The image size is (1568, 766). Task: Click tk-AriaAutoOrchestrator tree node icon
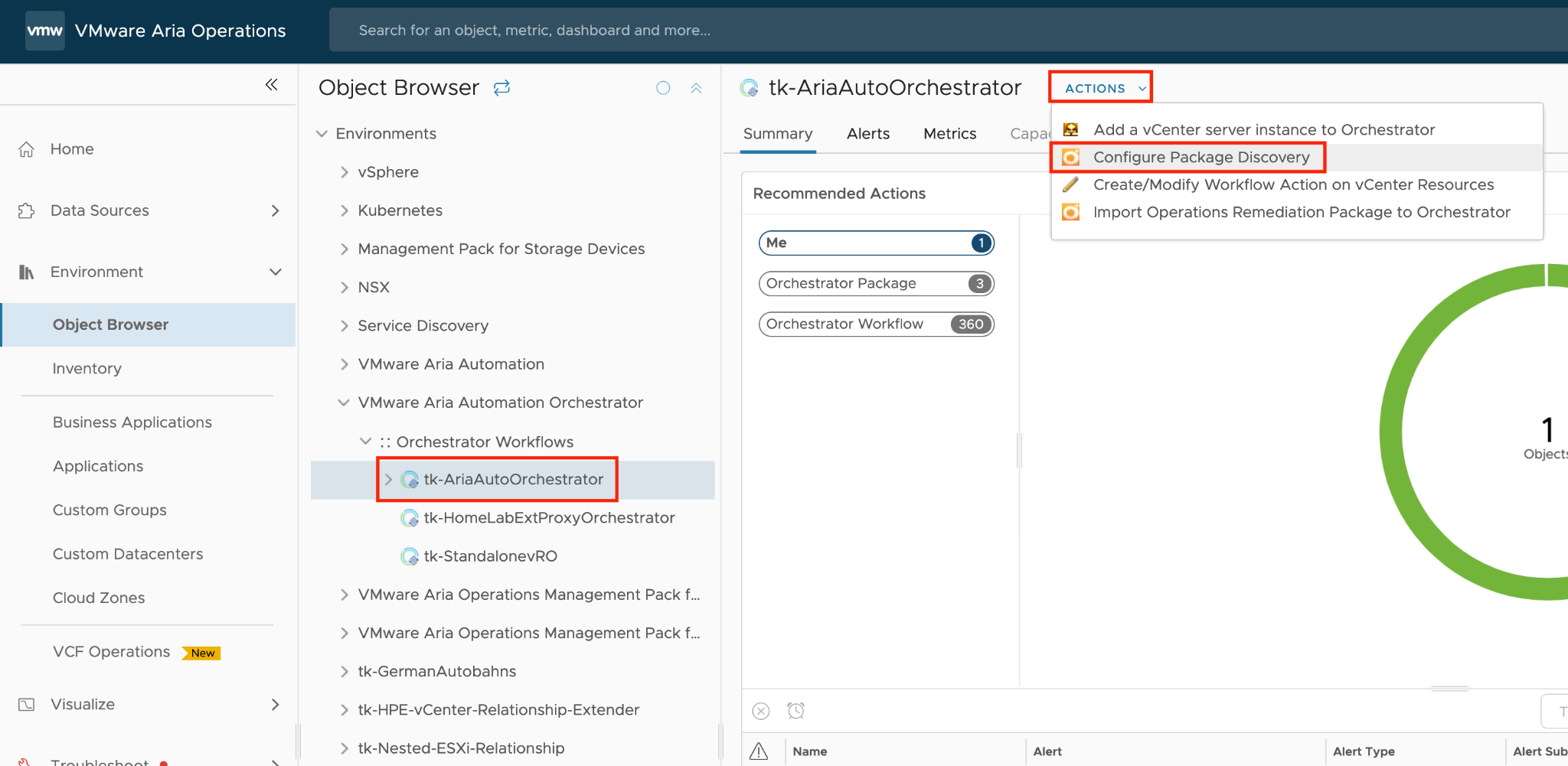click(410, 480)
